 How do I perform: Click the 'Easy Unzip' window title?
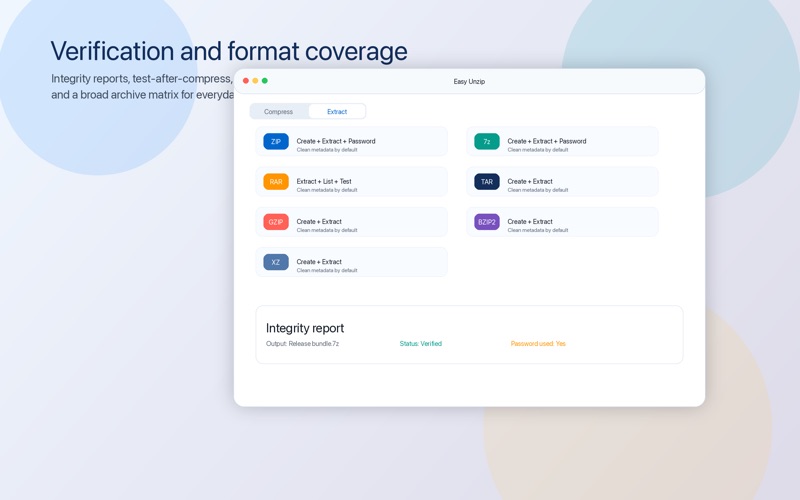point(469,81)
